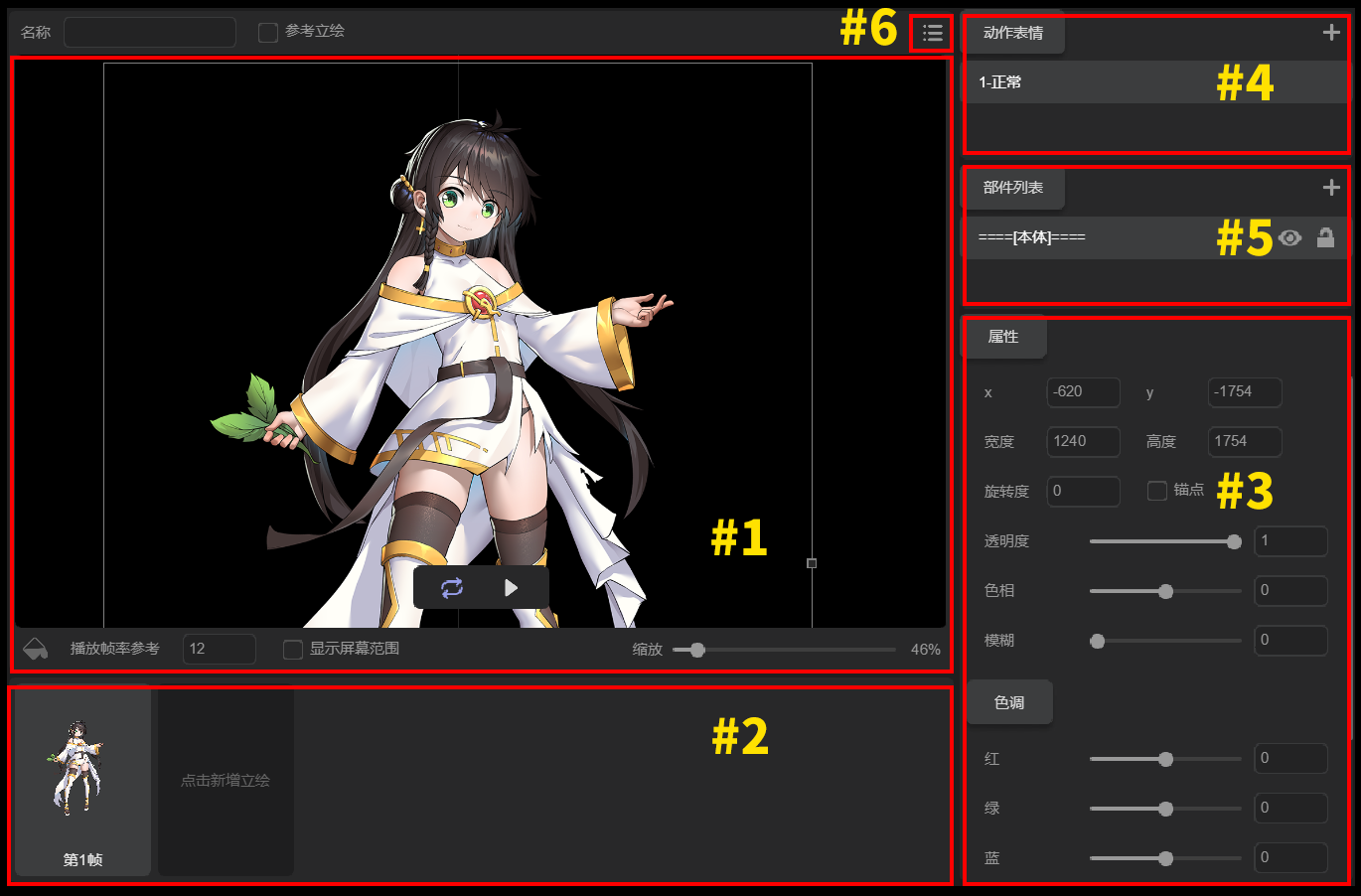Select the 属性 tab
This screenshot has height=896, width=1361.
(x=1003, y=337)
